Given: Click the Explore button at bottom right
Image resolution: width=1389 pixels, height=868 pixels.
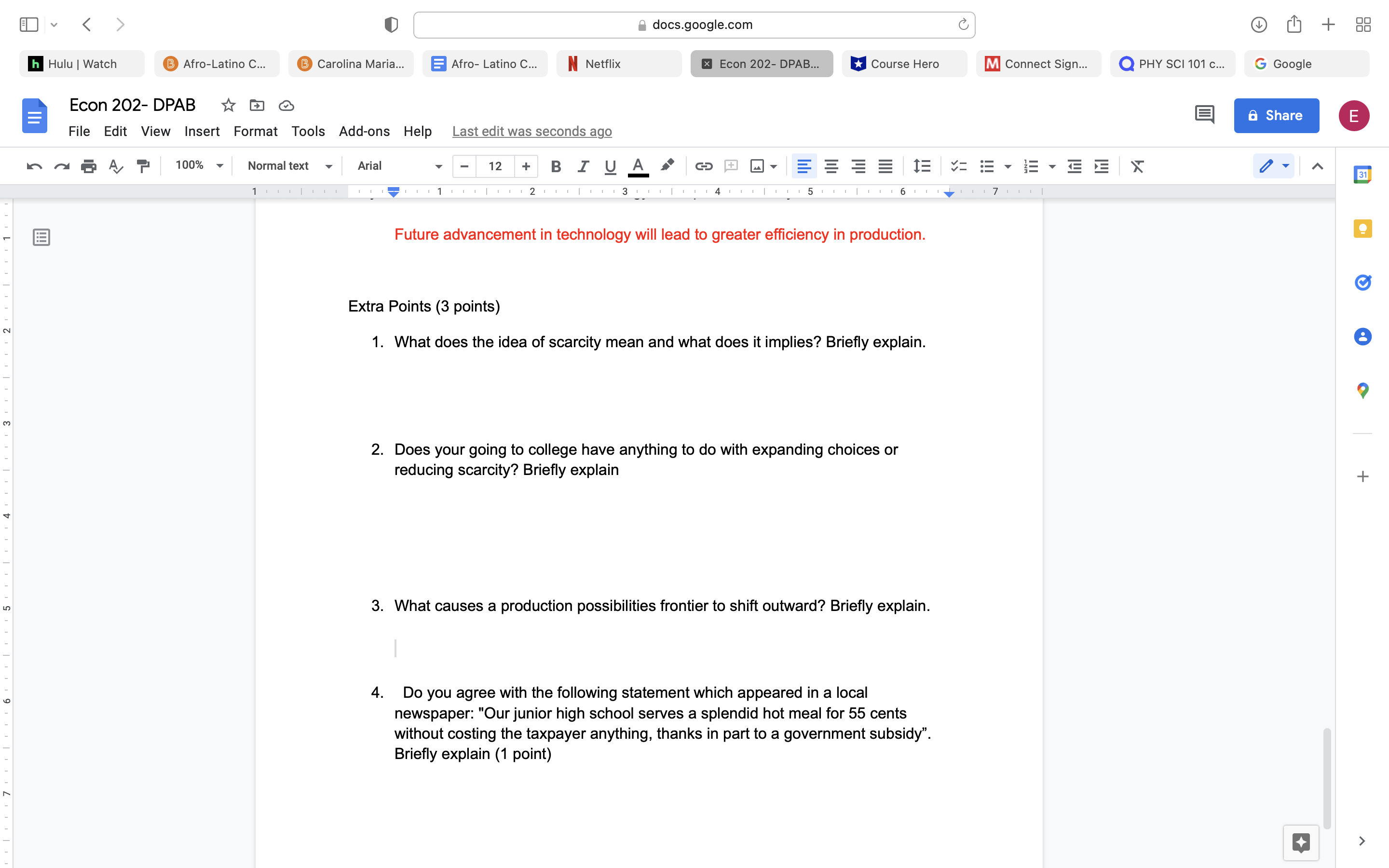Looking at the screenshot, I should [x=1301, y=842].
